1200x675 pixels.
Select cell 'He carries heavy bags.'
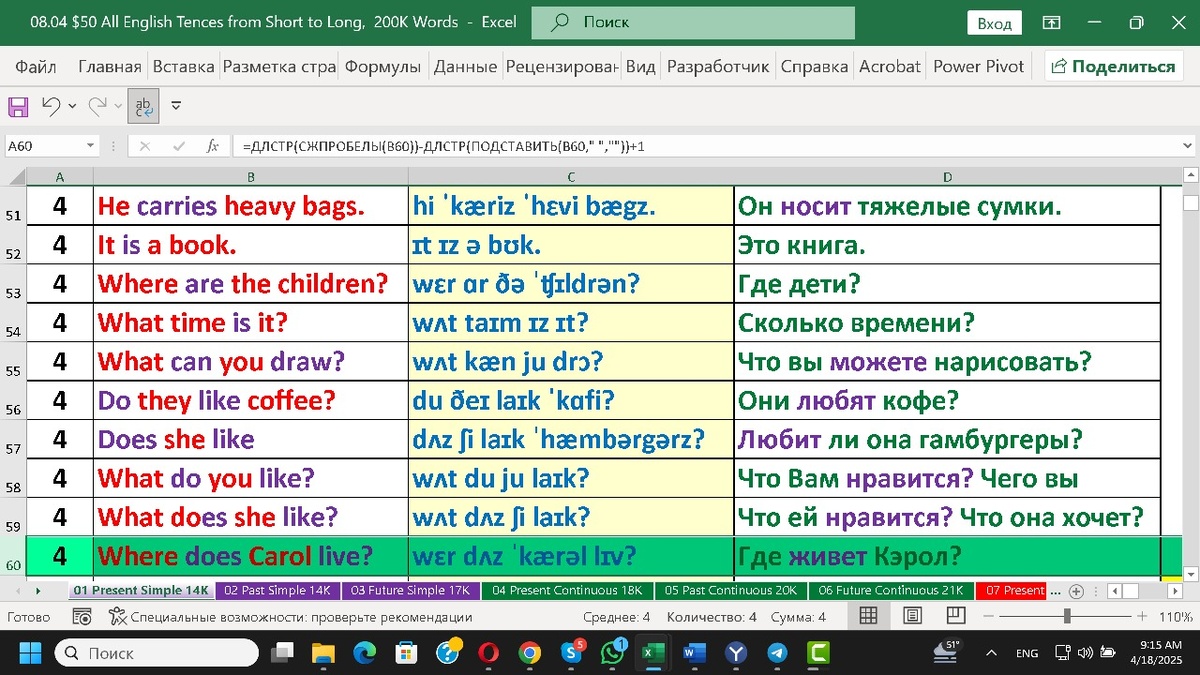[x=250, y=207]
